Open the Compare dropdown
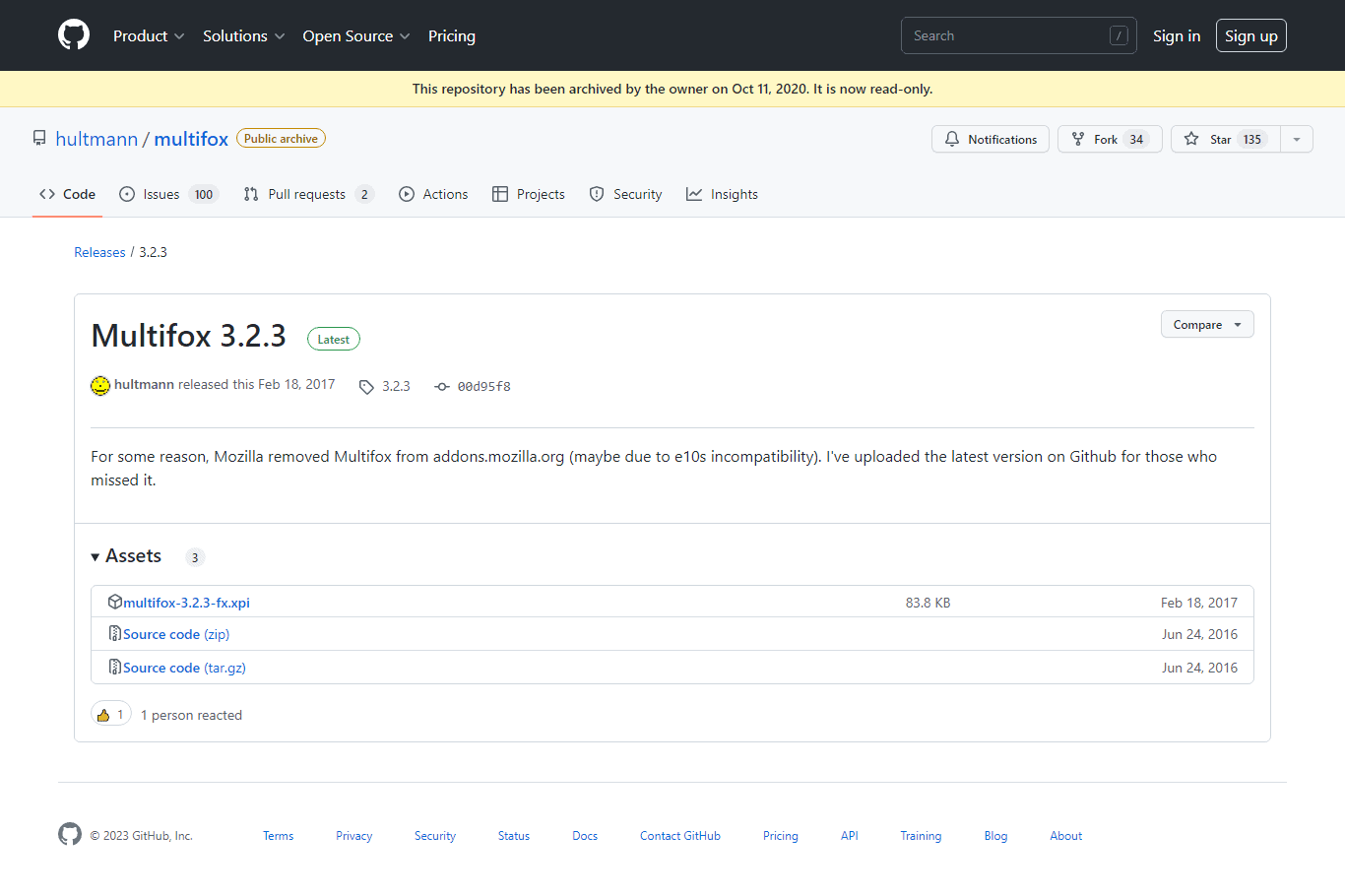1345x896 pixels. pyautogui.click(x=1207, y=325)
